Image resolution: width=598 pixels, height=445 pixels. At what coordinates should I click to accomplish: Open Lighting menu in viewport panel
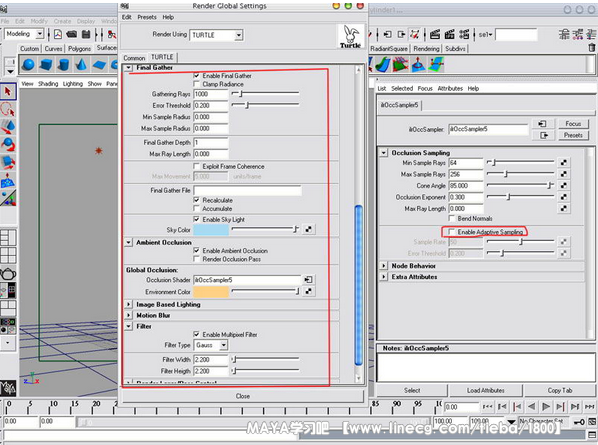[72, 84]
